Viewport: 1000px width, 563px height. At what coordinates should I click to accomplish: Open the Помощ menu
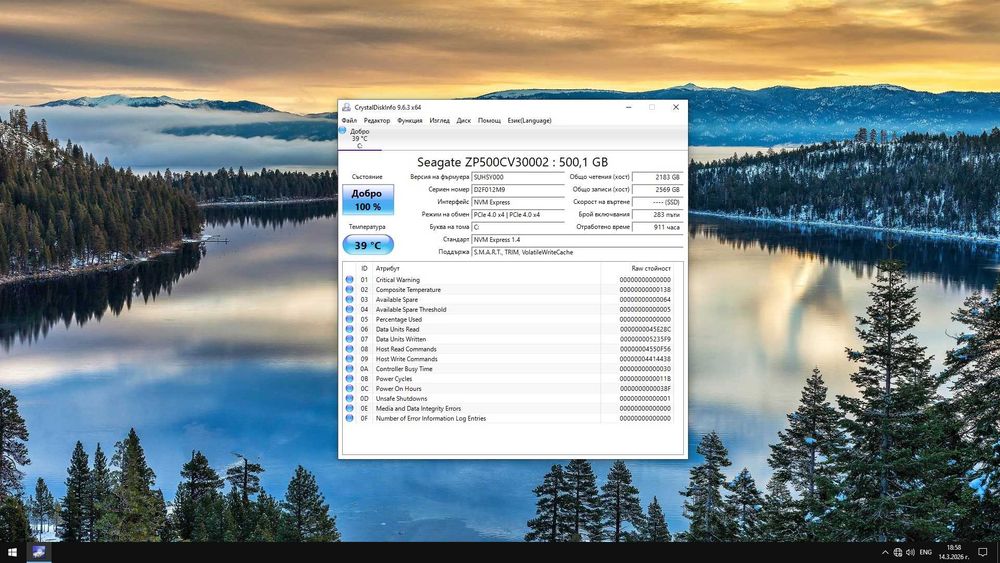pos(489,121)
